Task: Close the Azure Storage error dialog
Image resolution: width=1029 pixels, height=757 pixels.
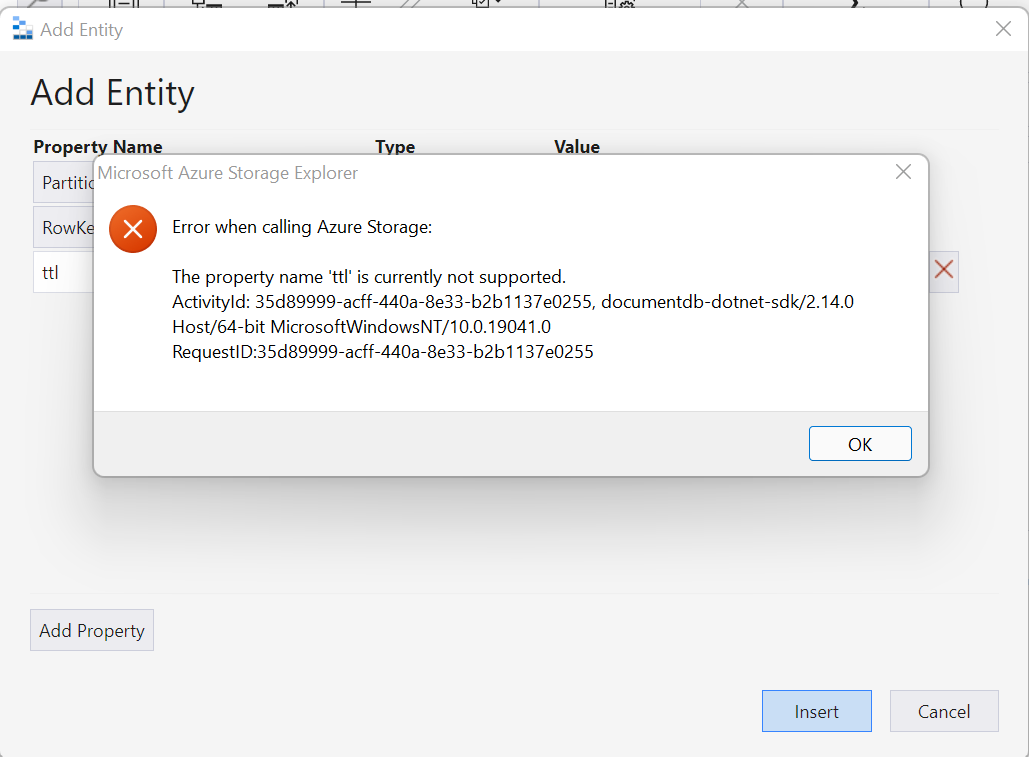Action: (903, 171)
